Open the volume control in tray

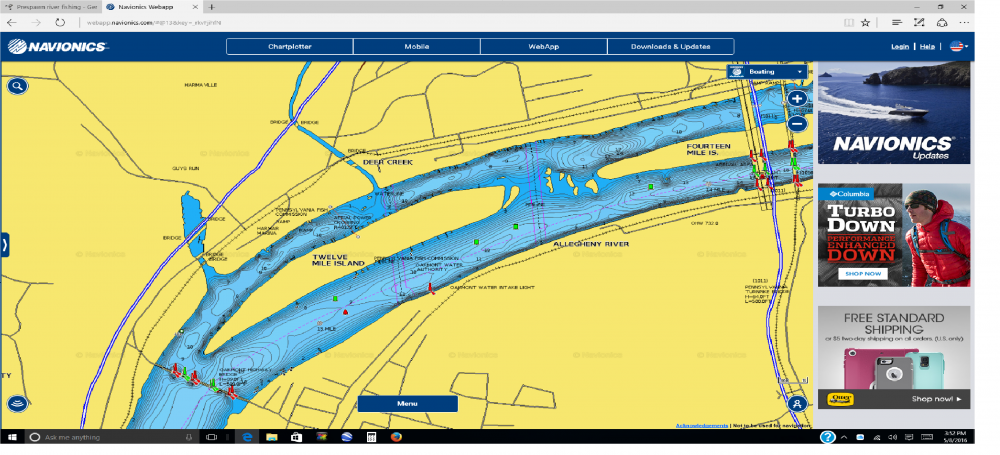893,437
